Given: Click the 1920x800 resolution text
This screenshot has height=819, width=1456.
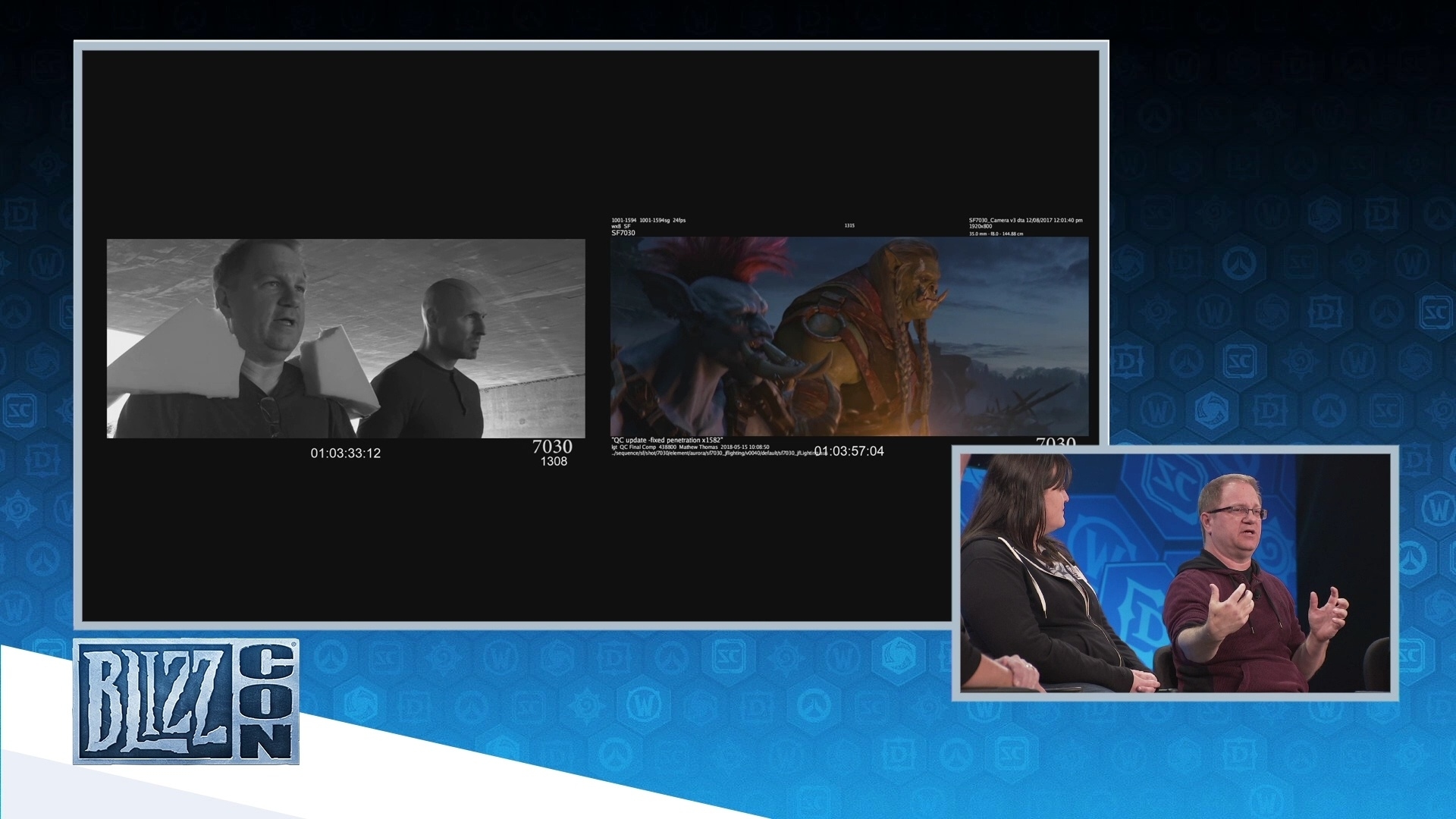Looking at the screenshot, I should 981,227.
